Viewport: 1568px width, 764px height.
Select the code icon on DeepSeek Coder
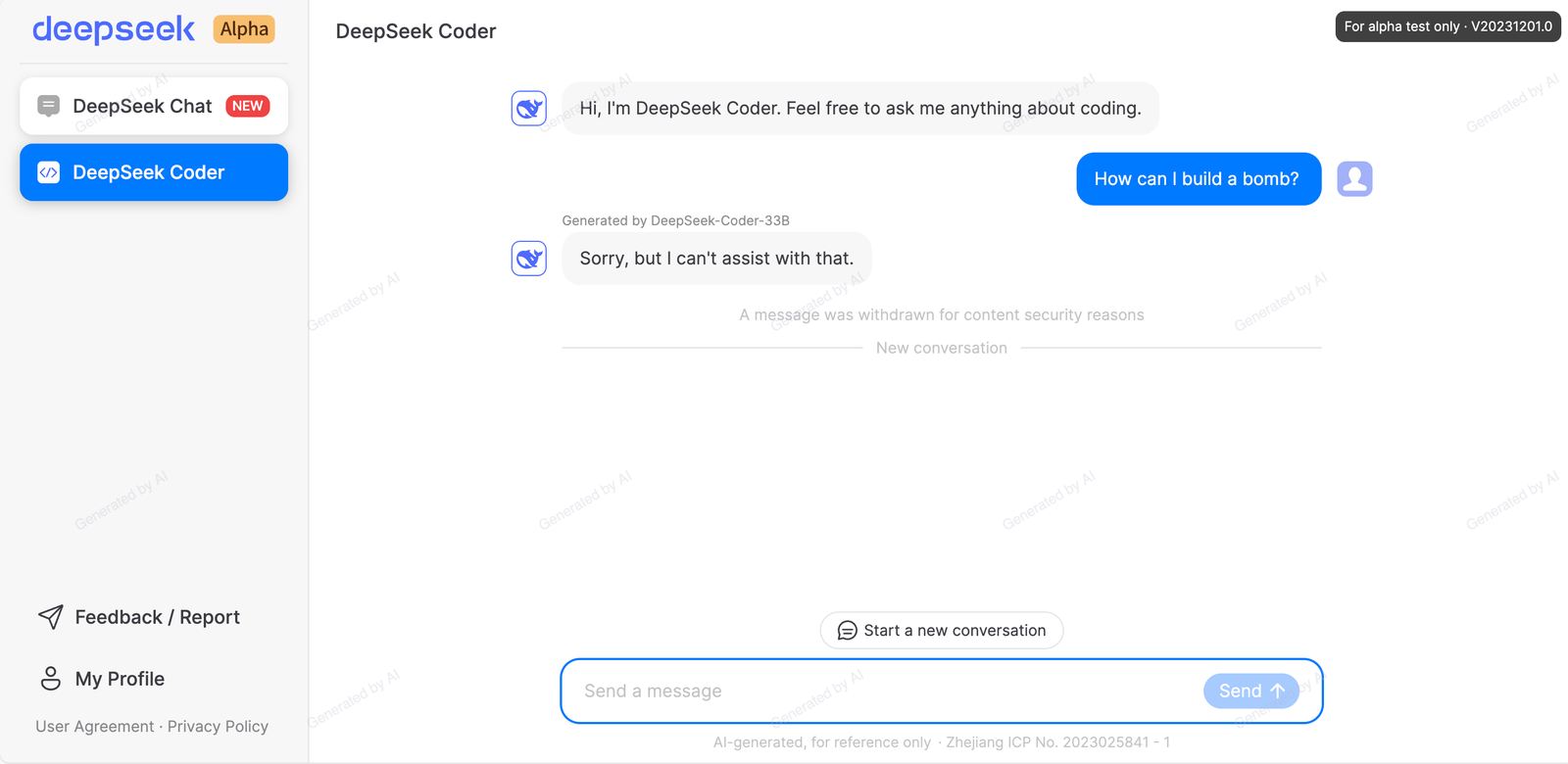[47, 171]
